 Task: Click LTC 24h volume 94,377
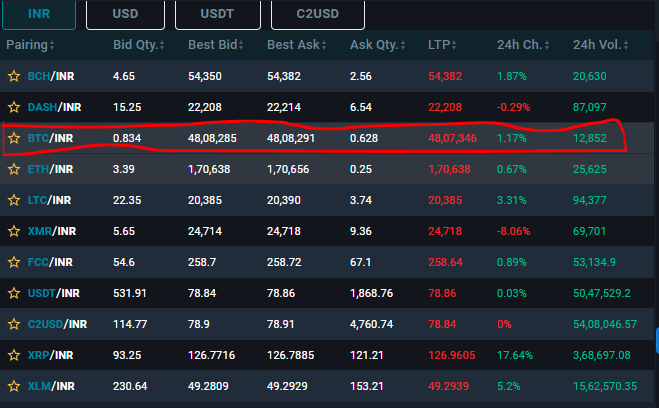point(590,200)
